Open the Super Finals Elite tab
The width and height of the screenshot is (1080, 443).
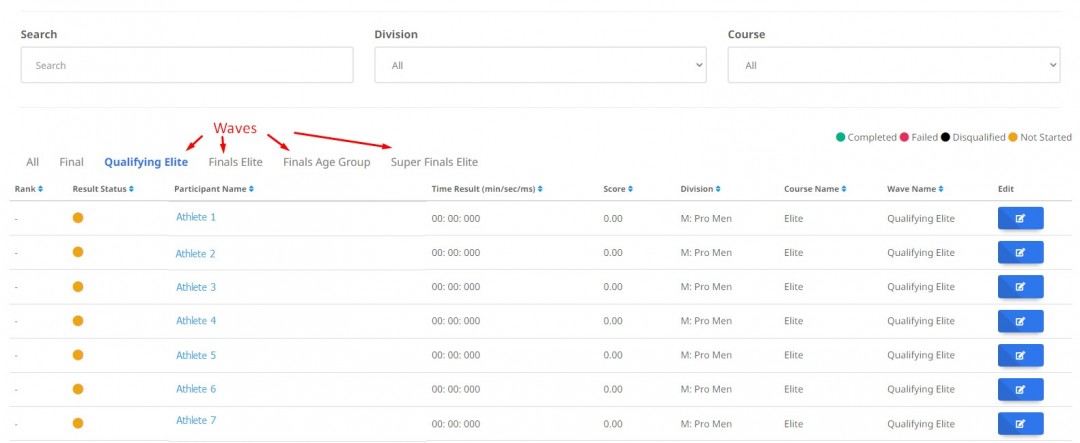(434, 163)
